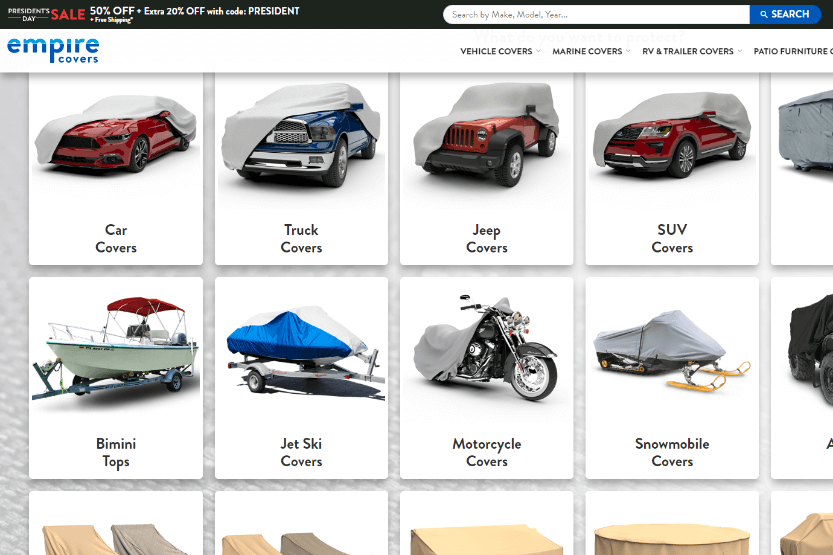Click the search magnifier icon
833x555 pixels.
click(x=763, y=14)
